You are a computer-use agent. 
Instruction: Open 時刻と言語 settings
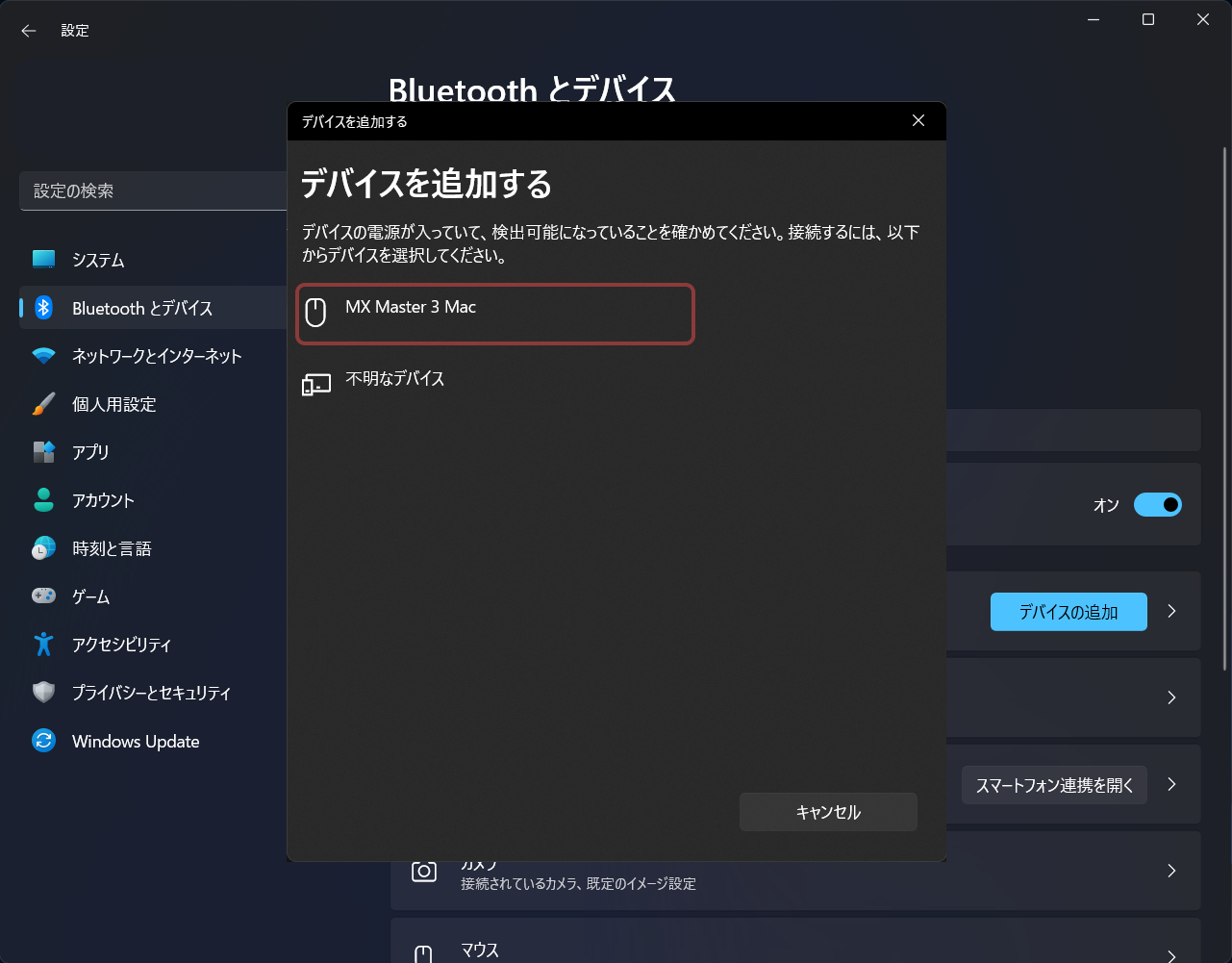point(112,548)
